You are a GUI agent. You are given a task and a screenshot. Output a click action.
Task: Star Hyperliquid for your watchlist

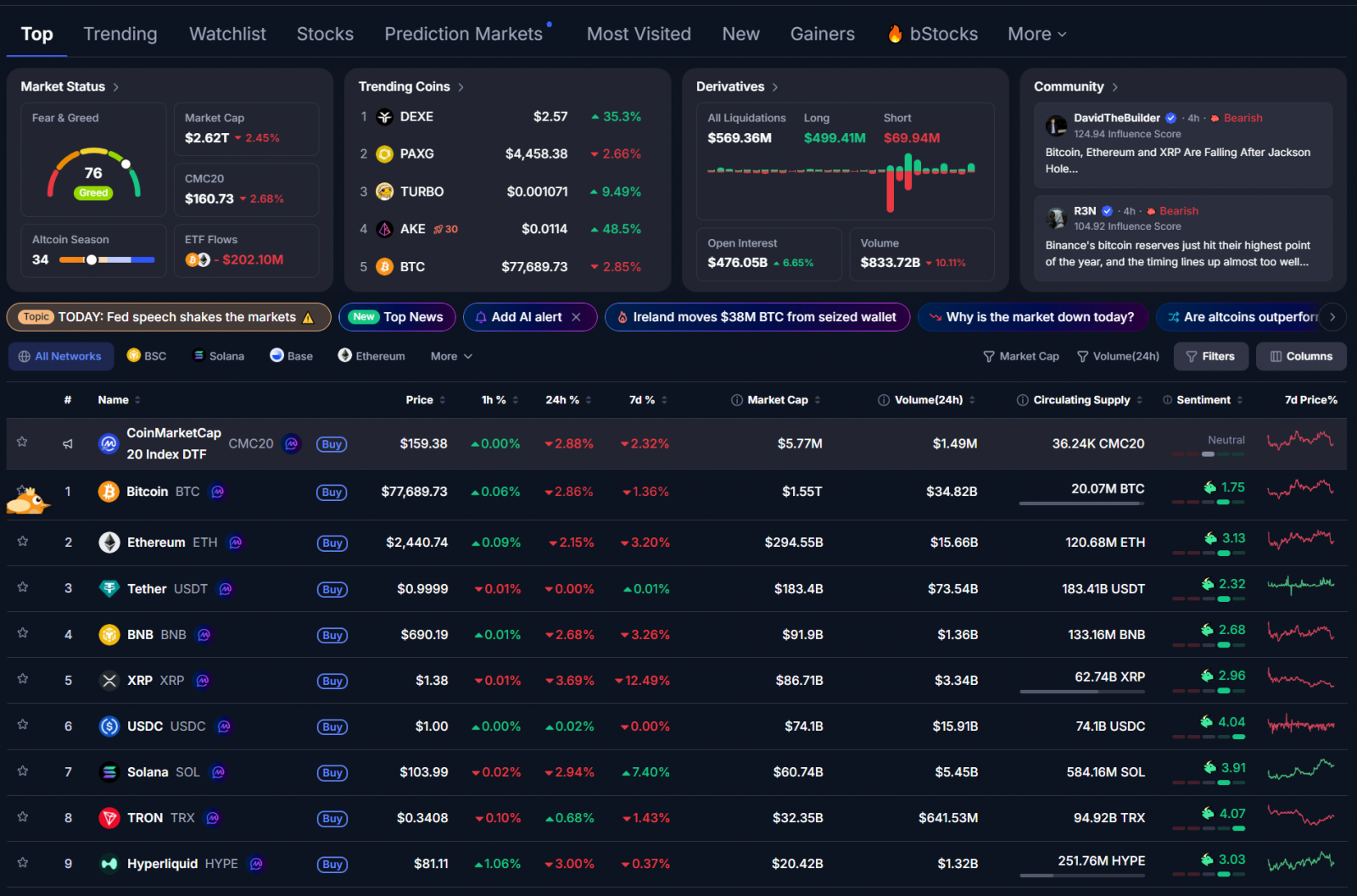click(x=23, y=862)
